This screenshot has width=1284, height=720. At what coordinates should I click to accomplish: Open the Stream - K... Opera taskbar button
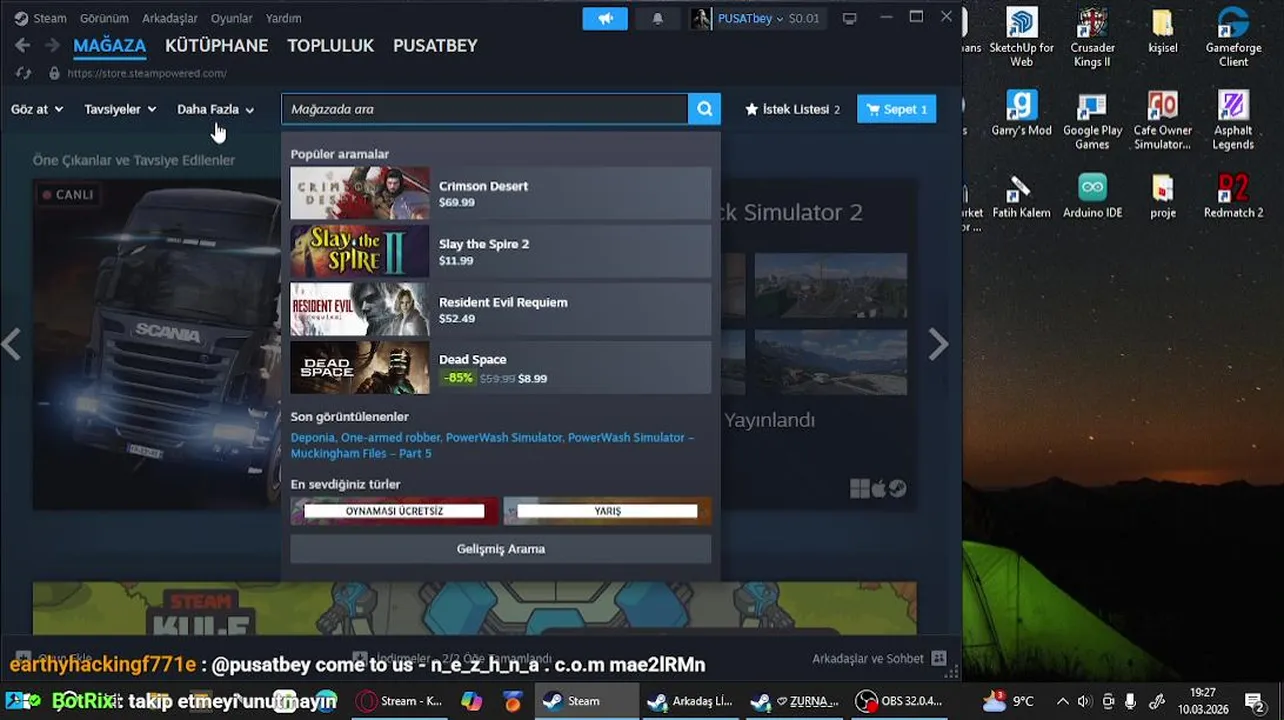pyautogui.click(x=399, y=701)
